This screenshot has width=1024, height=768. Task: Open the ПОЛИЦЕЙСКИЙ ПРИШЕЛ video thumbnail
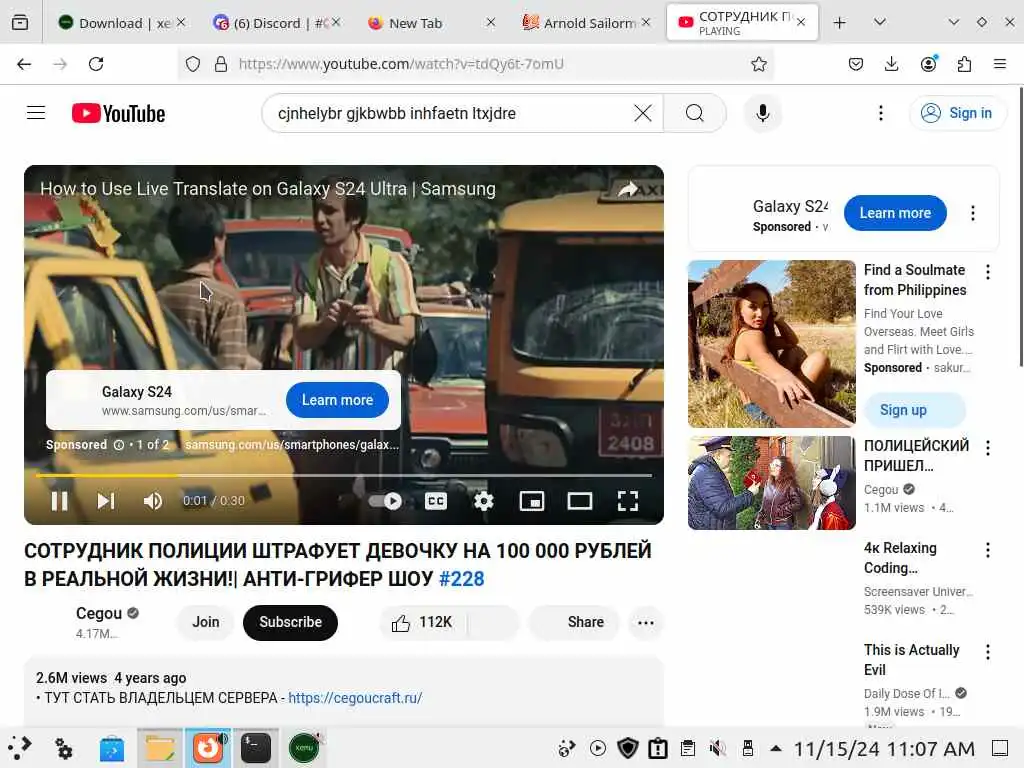pos(771,483)
